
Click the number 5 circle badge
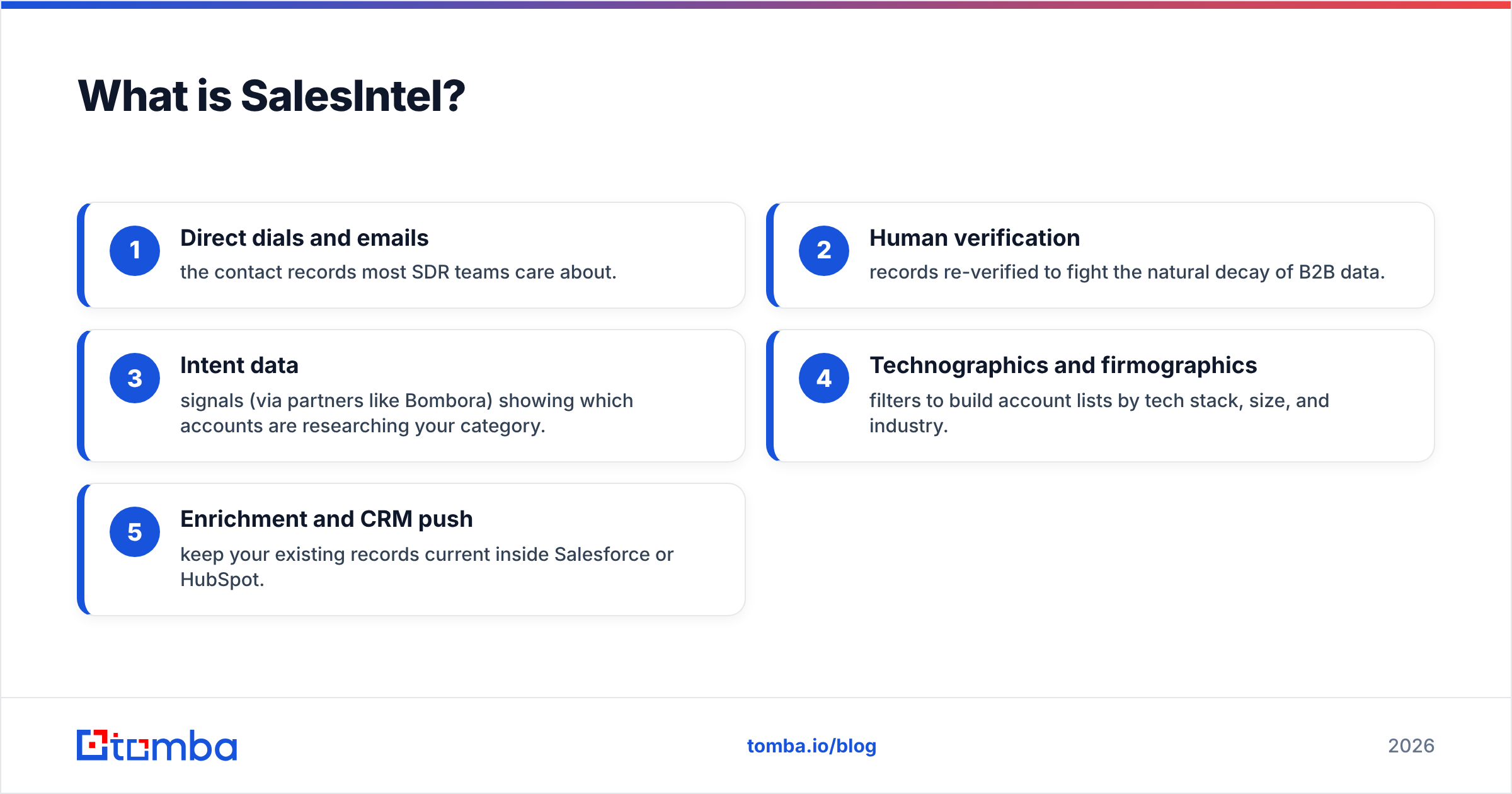[x=135, y=532]
